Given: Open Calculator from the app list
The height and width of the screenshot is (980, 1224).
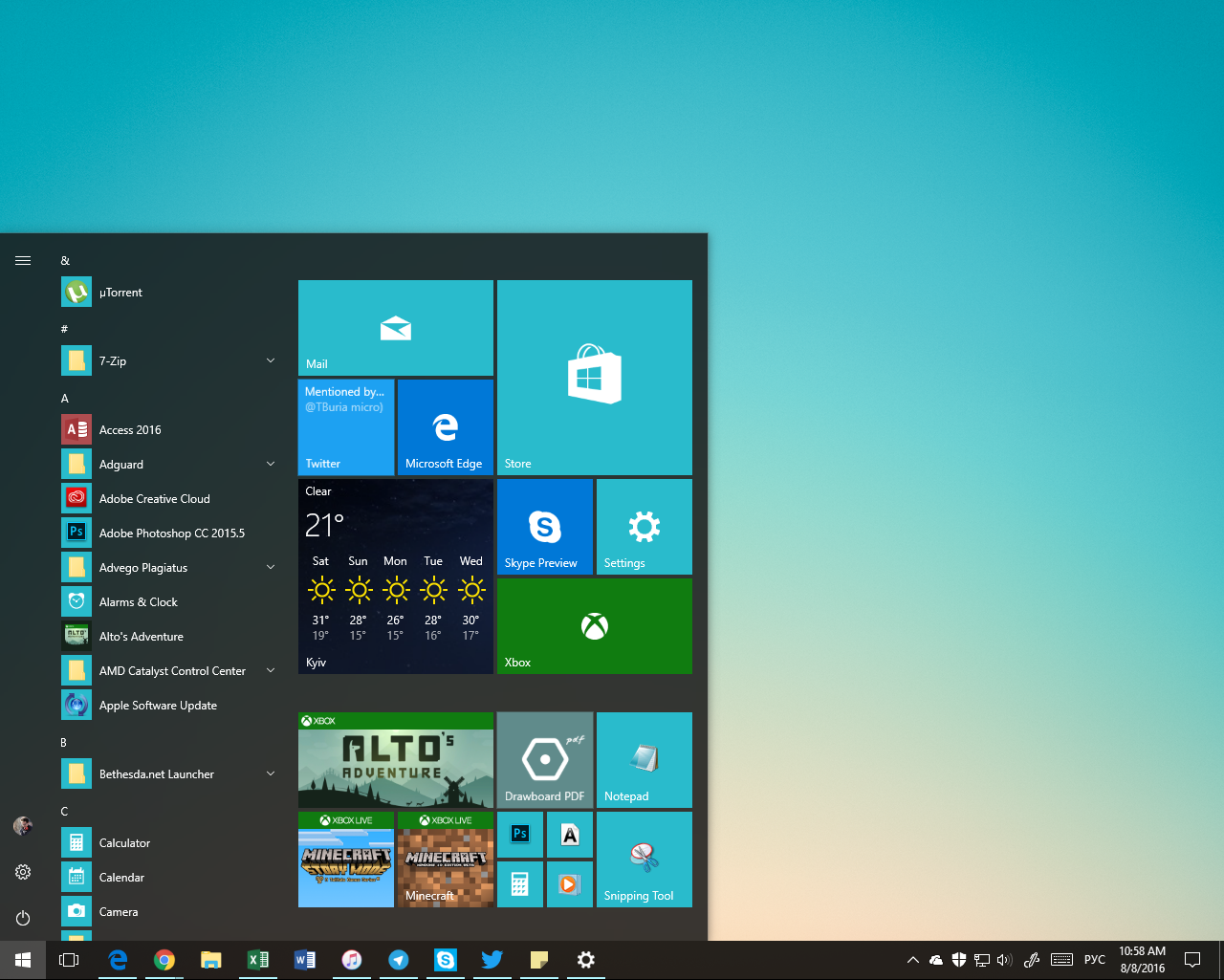Looking at the screenshot, I should pos(168,843).
